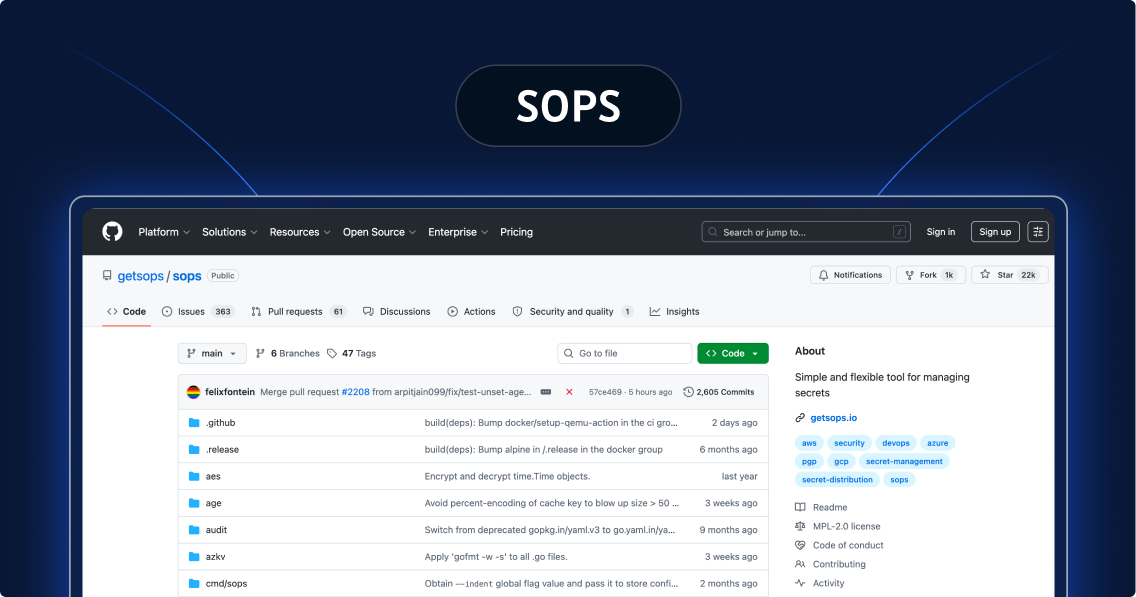Screen dimensions: 1136x597
Task: Expand the Resources menu
Action: [x=300, y=232]
